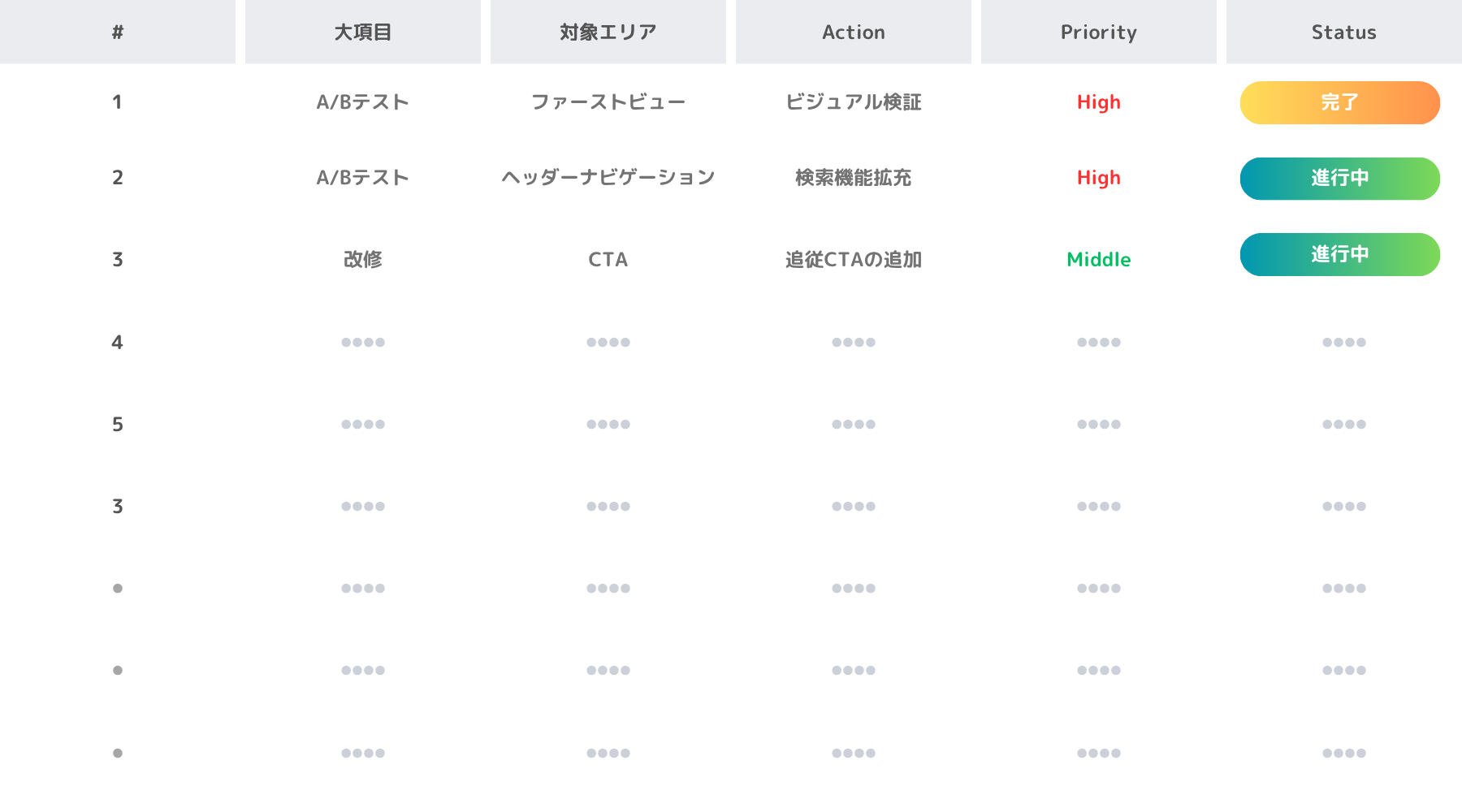The height and width of the screenshot is (812, 1462).
Task: Select the green Middle priority label
Action: [1099, 260]
